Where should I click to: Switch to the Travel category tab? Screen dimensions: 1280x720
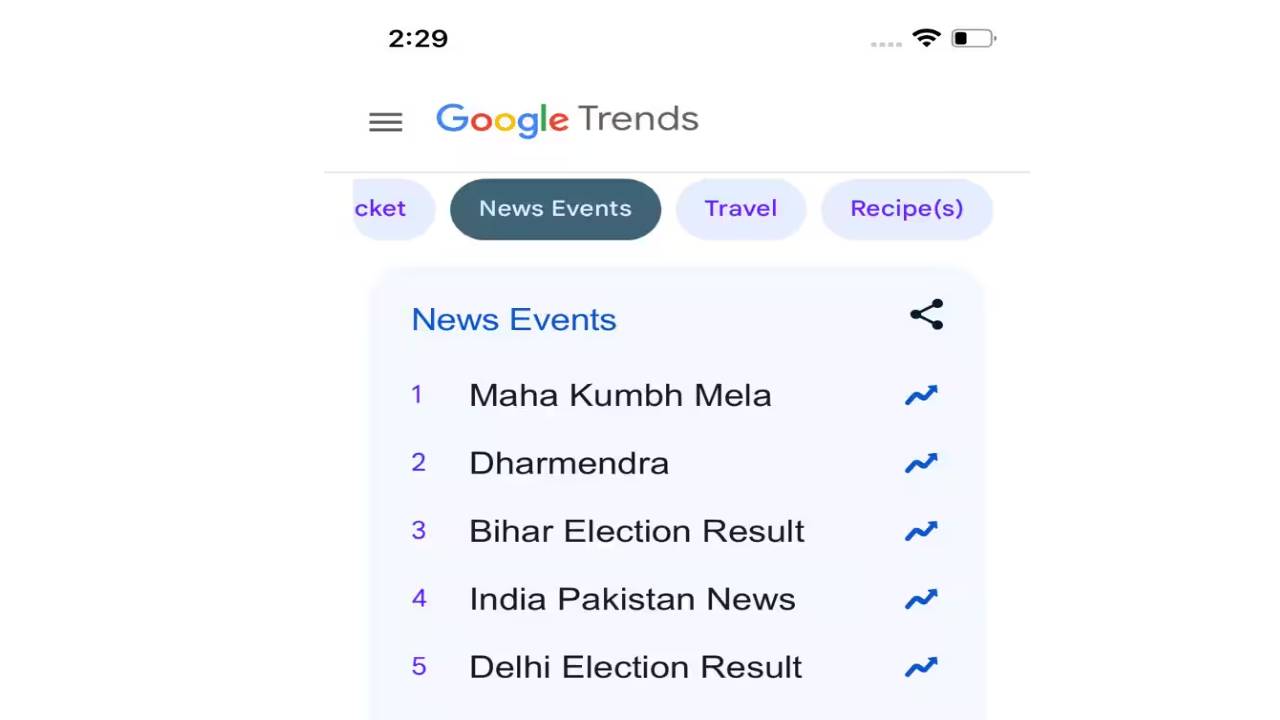coord(740,209)
